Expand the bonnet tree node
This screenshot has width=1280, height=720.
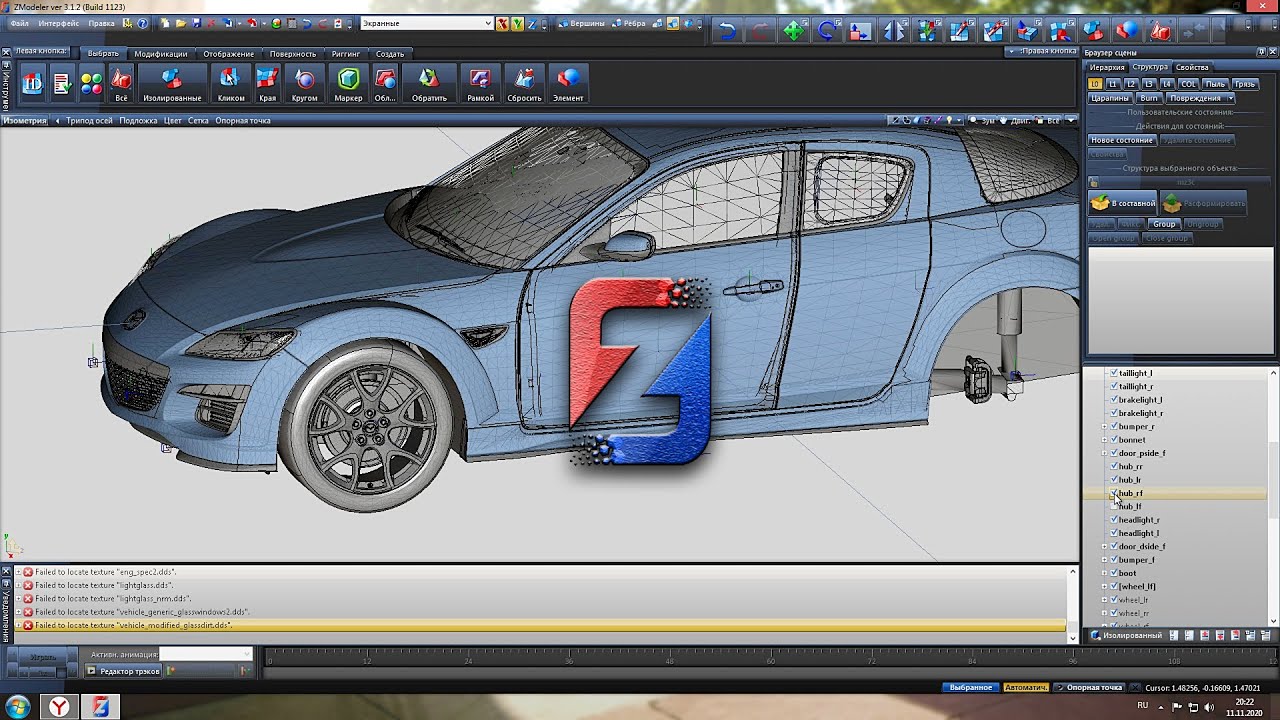point(1104,440)
